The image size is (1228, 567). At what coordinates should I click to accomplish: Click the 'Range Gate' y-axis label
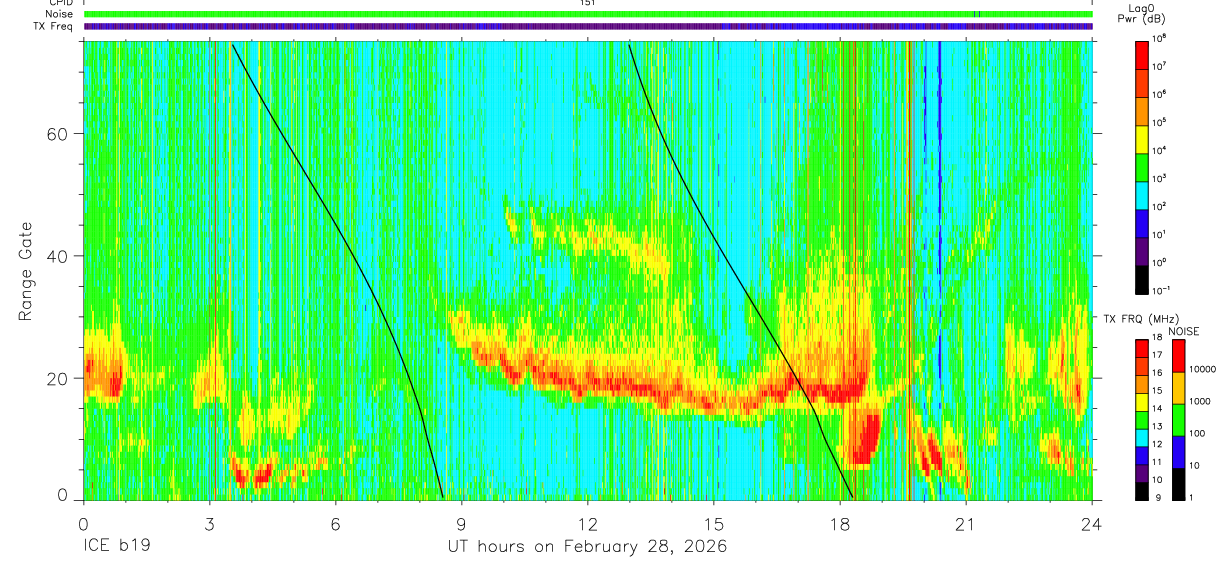(26, 271)
